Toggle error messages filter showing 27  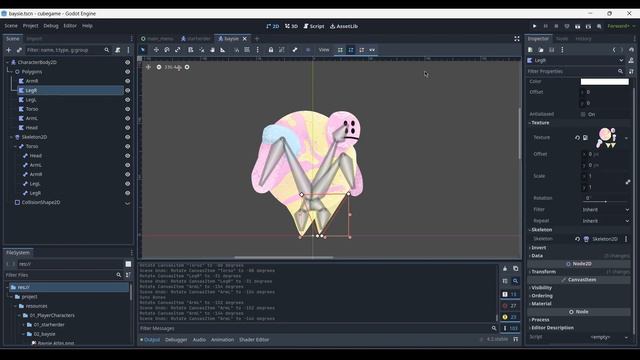coord(509,306)
